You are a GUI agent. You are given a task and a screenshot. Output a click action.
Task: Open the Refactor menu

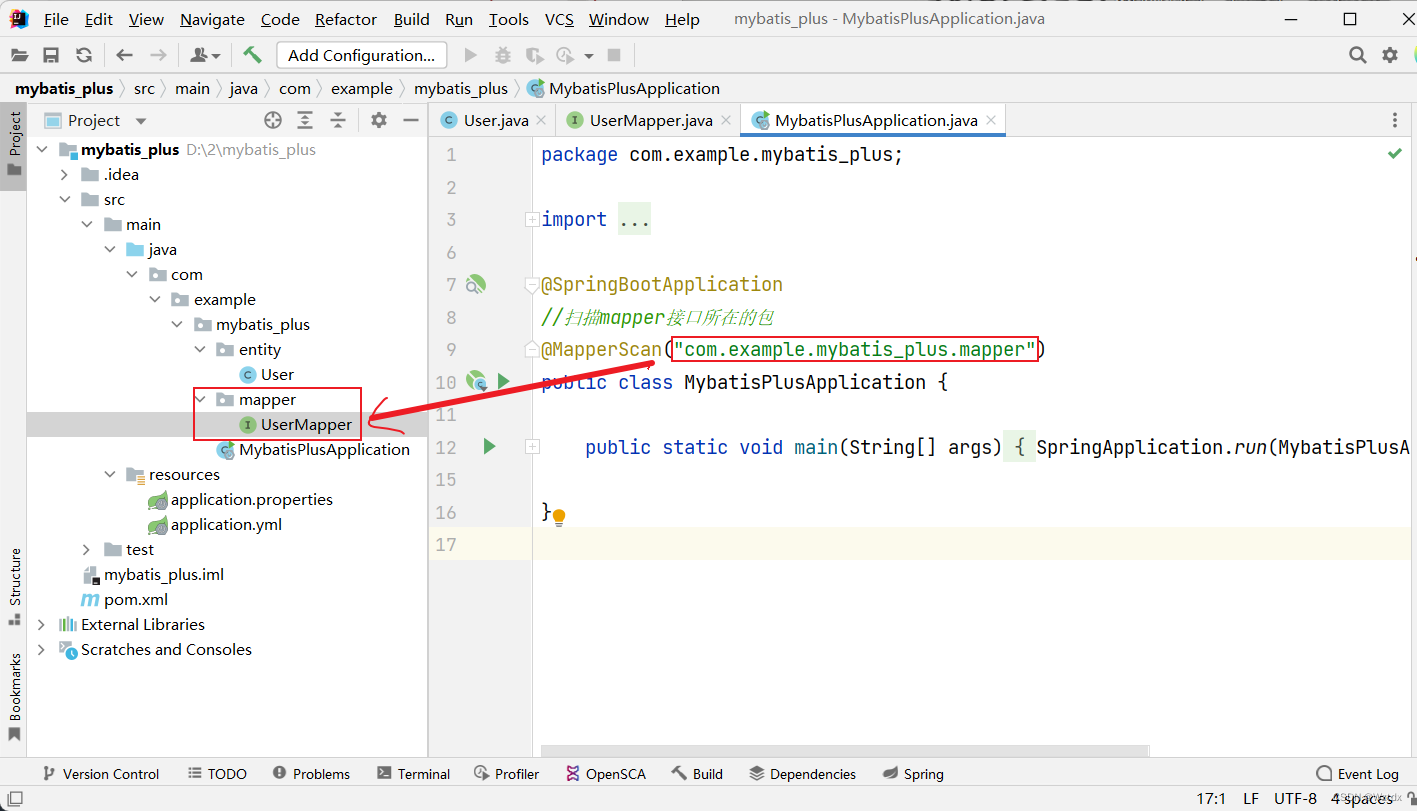pyautogui.click(x=346, y=19)
